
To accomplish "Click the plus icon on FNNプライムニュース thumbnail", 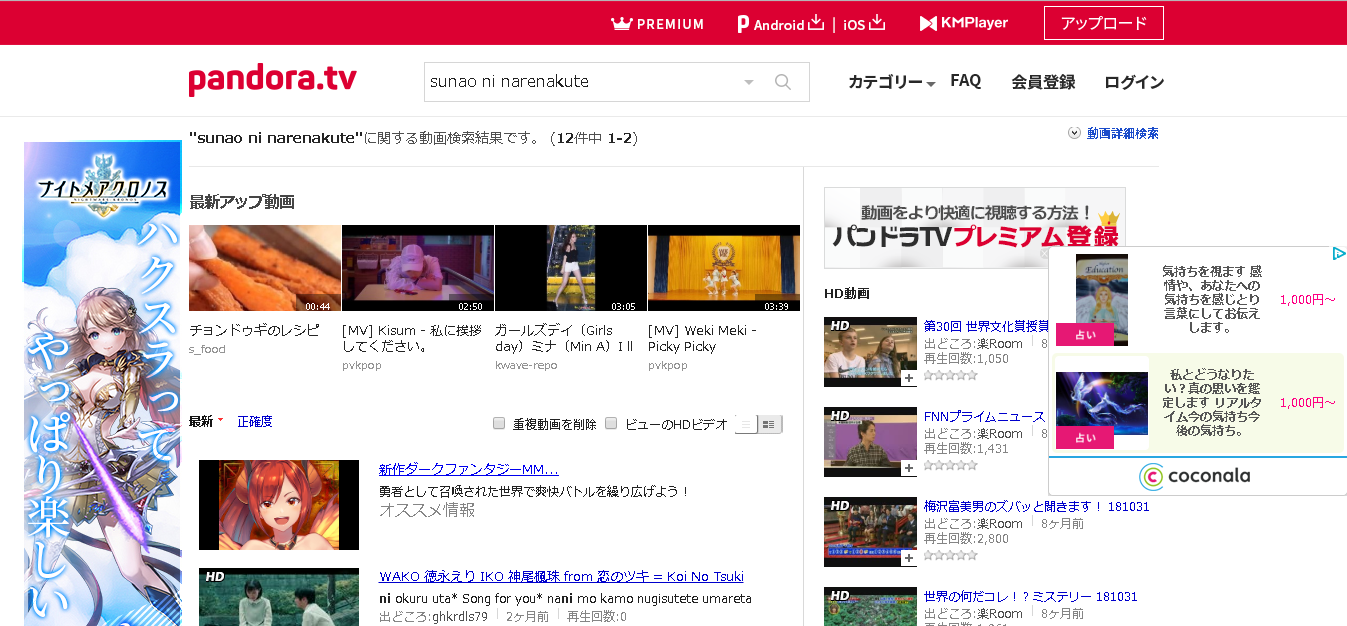I will coord(908,468).
